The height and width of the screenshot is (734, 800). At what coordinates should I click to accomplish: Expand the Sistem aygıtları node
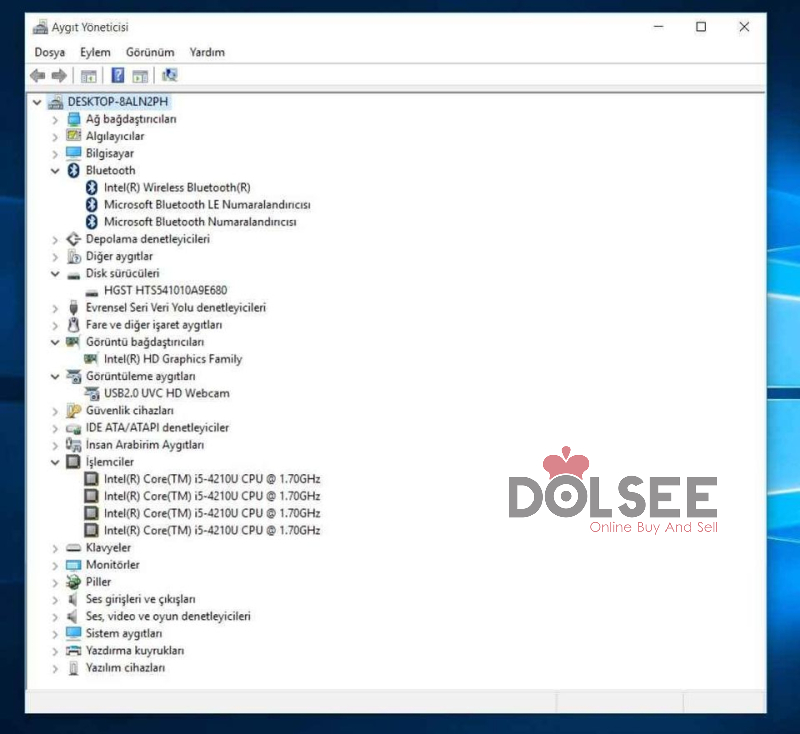tap(55, 634)
